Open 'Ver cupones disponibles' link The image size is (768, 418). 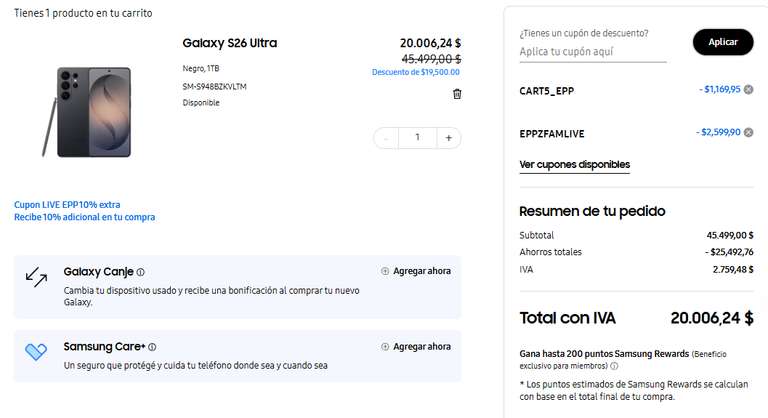pyautogui.click(x=575, y=165)
